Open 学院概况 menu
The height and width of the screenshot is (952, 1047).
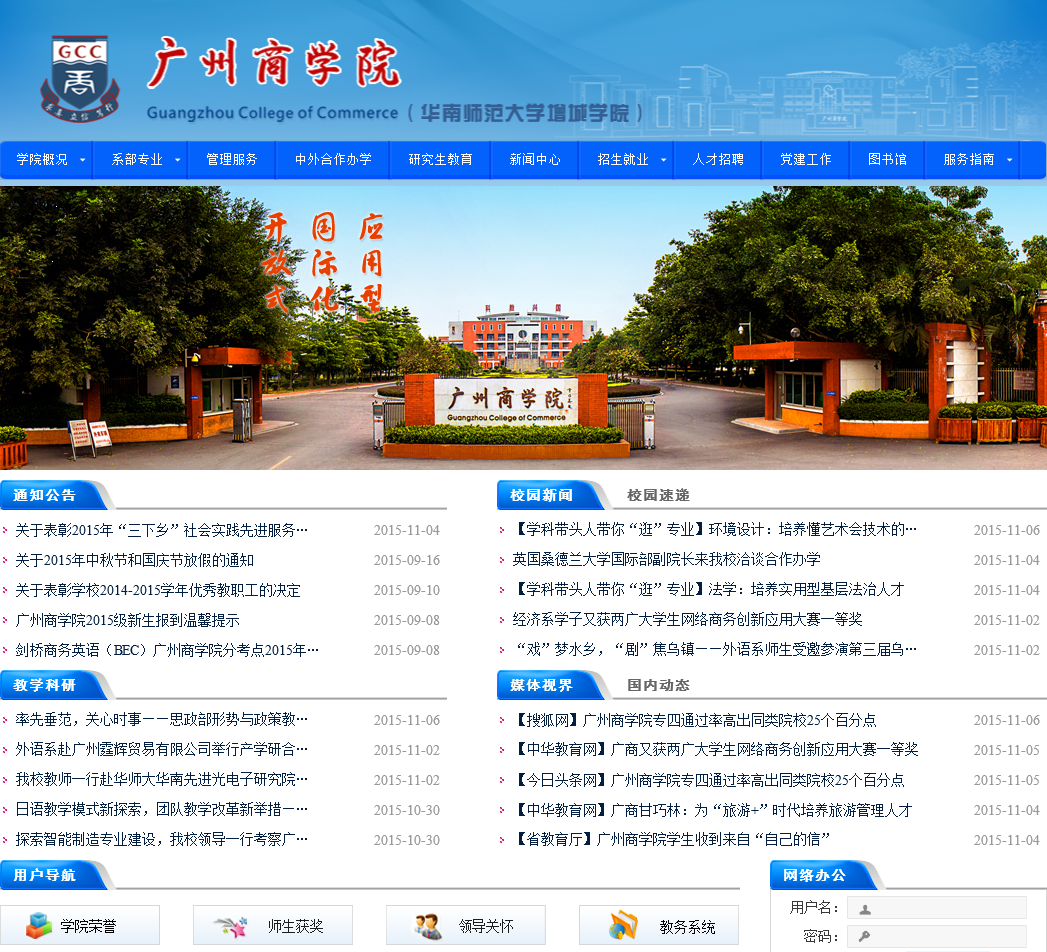pyautogui.click(x=42, y=160)
